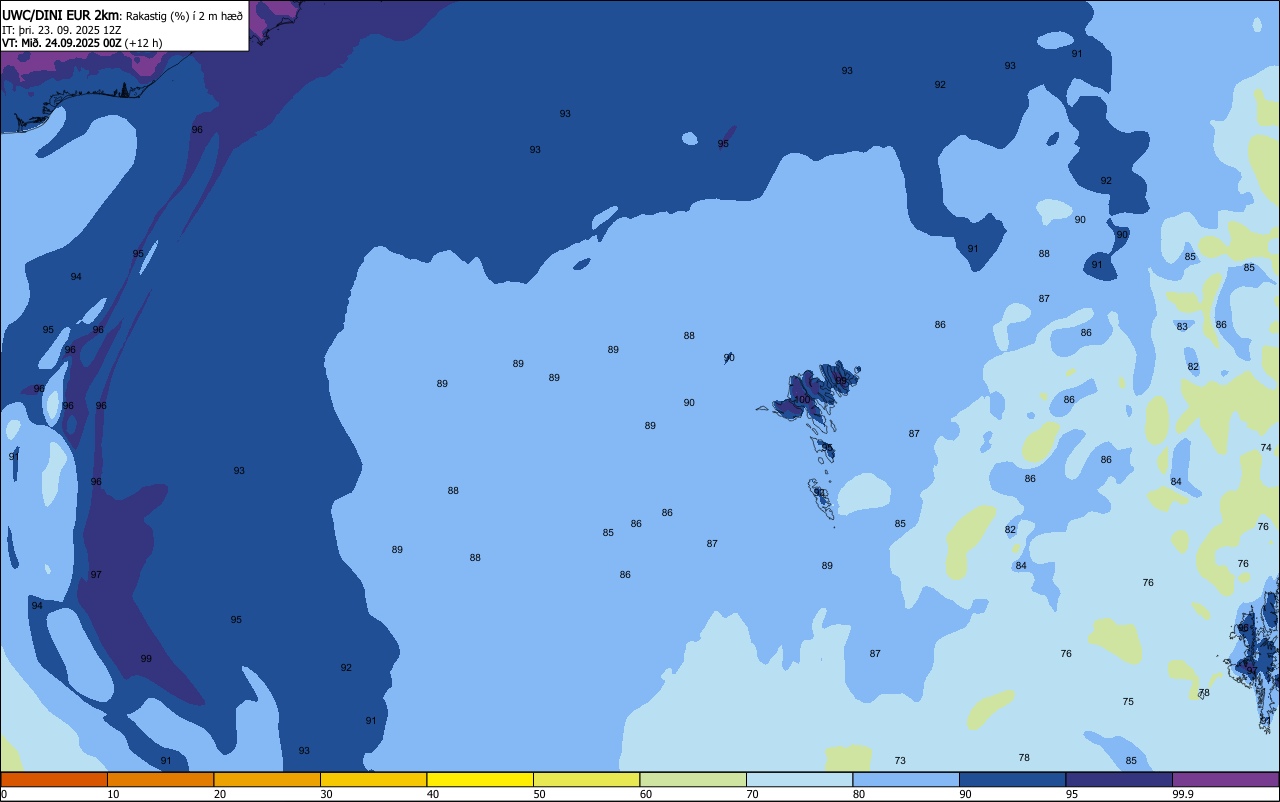Click the 80–90 light blue legend swatch
Viewport: 1280px width, 802px height.
click(906, 779)
